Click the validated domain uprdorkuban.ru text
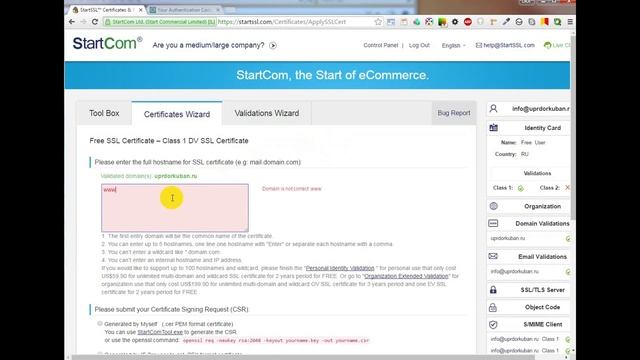Screen dimensions: 640x360 [176, 176]
